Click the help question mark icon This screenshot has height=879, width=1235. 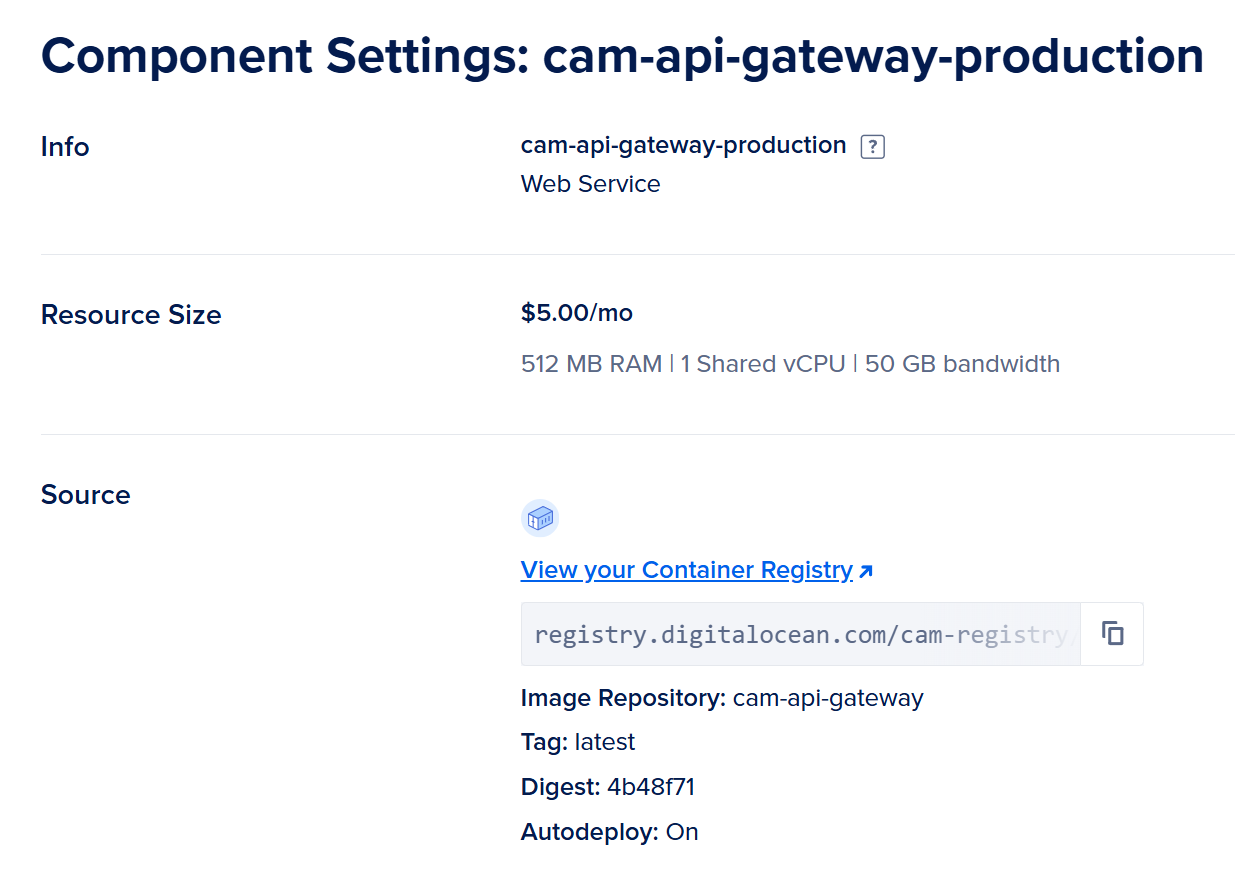873,147
